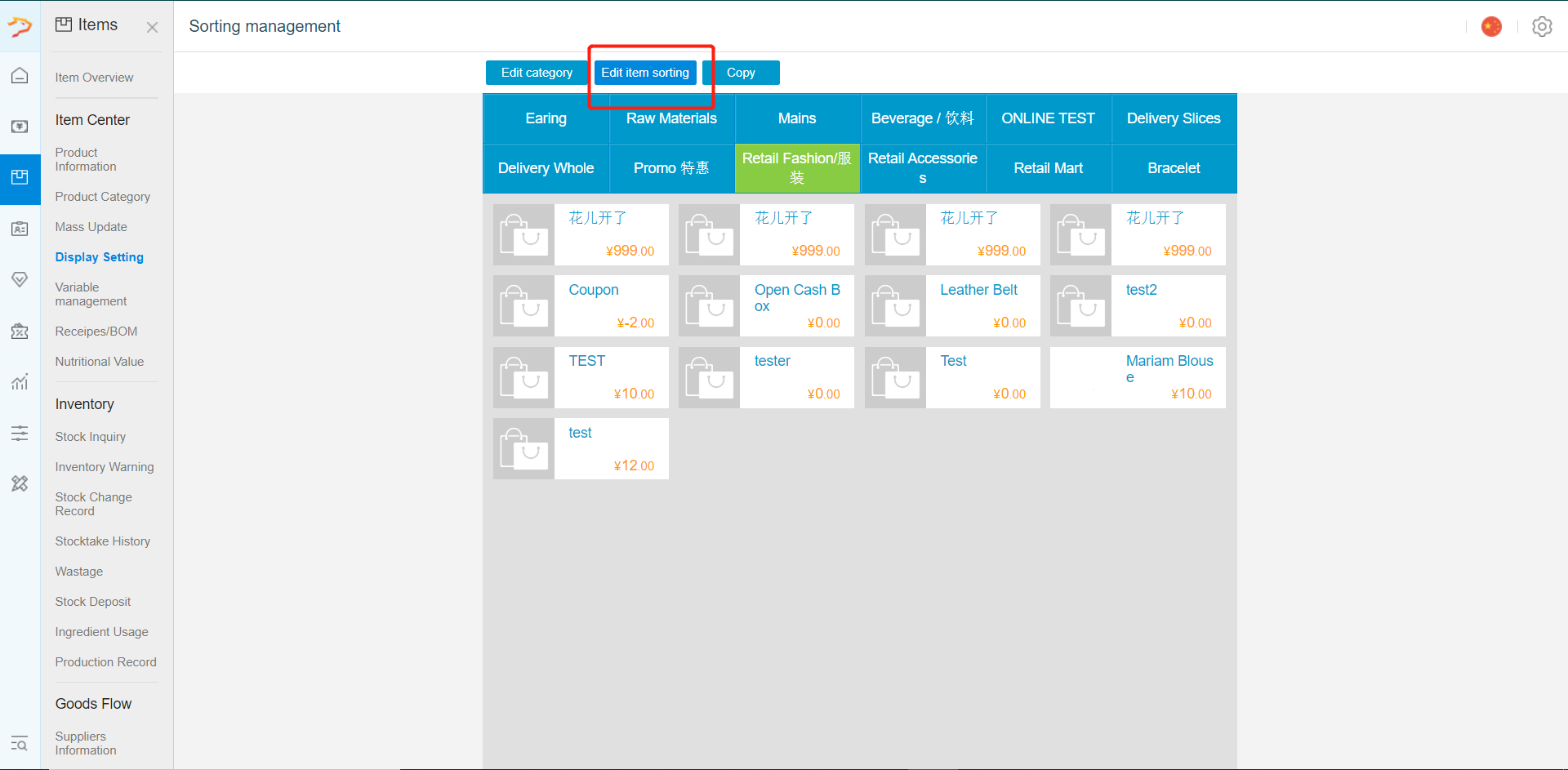The height and width of the screenshot is (770, 1568).
Task: Click the Items panel header icon
Action: pos(64,24)
